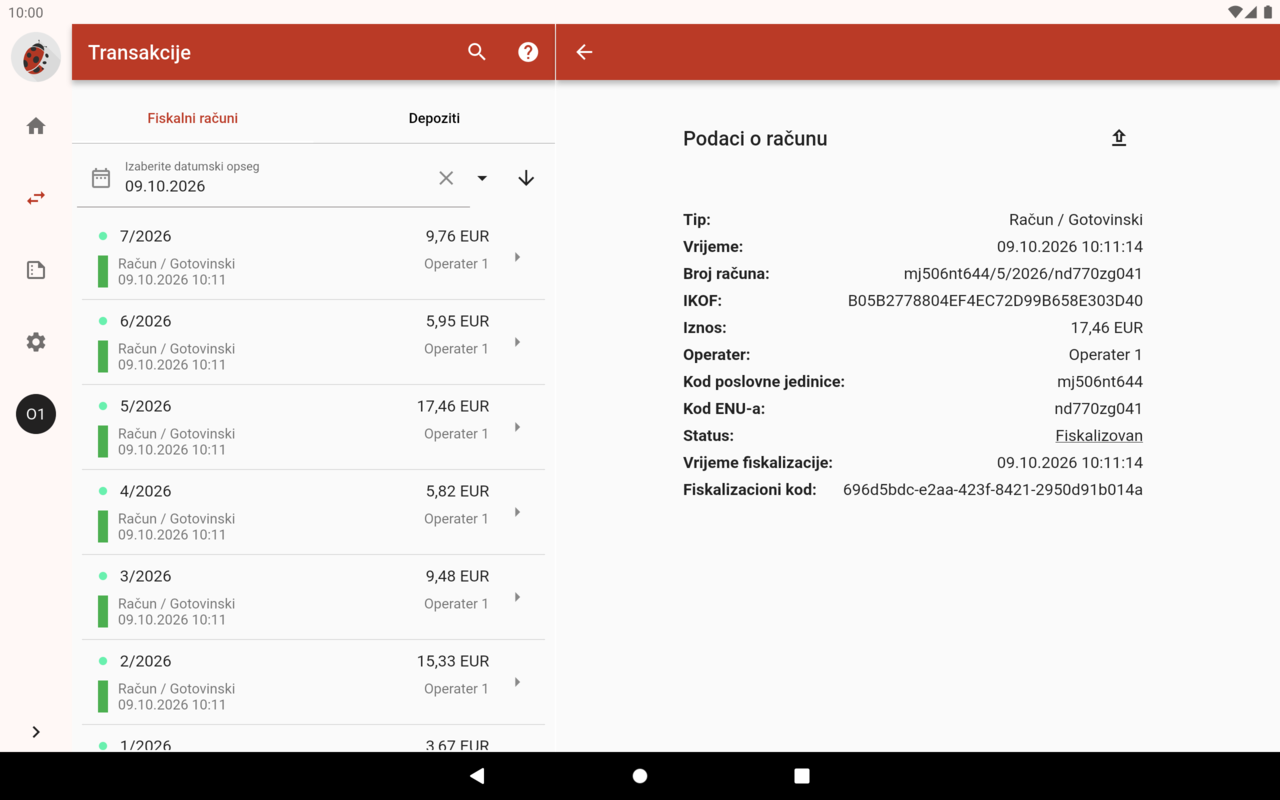
Task: Select invoice 5/2026 for 17,46 EUR
Action: click(313, 427)
